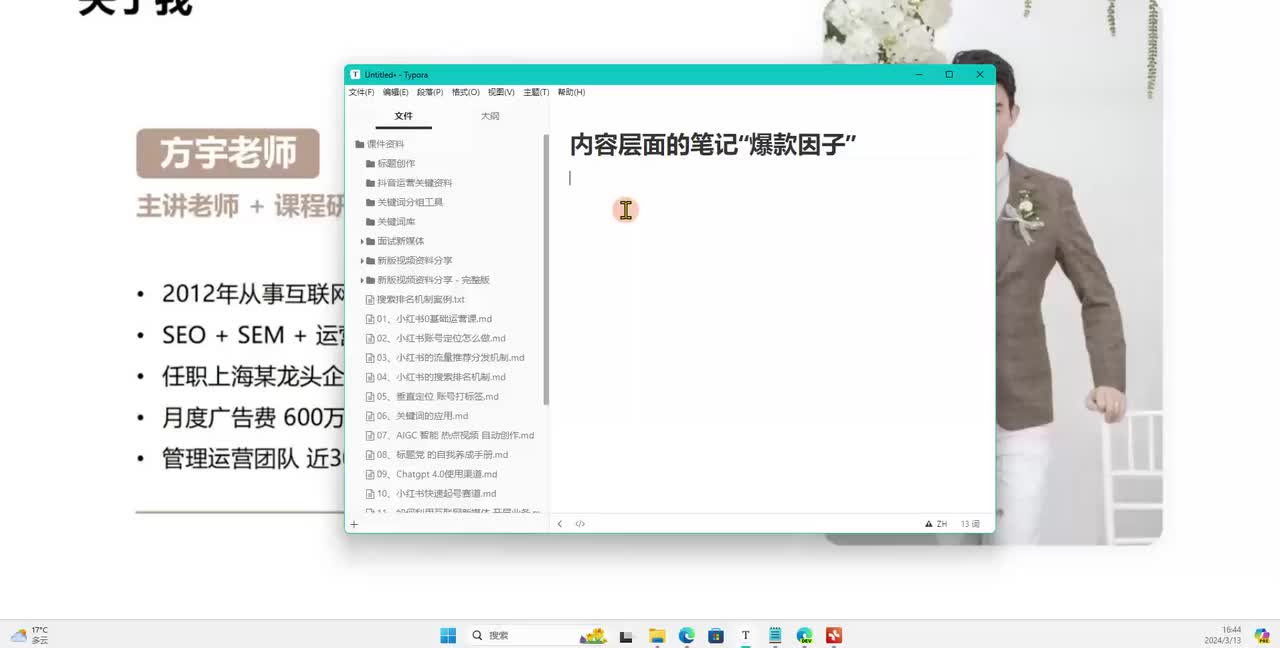Viewport: 1280px width, 648px height.
Task: Open File Explorer from taskbar
Action: 657,635
